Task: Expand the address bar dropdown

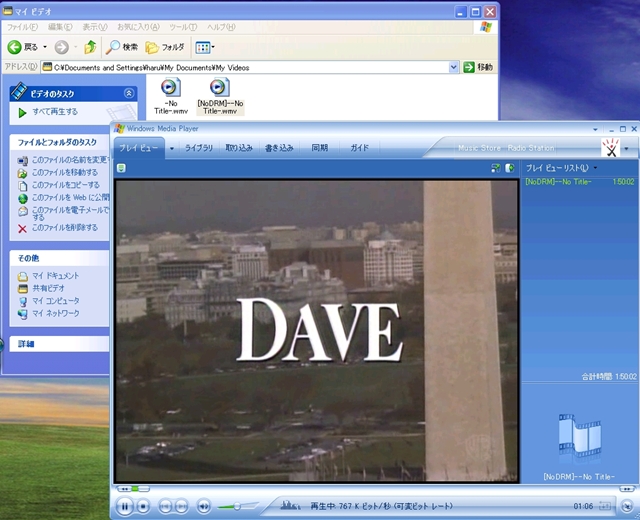Action: (453, 67)
